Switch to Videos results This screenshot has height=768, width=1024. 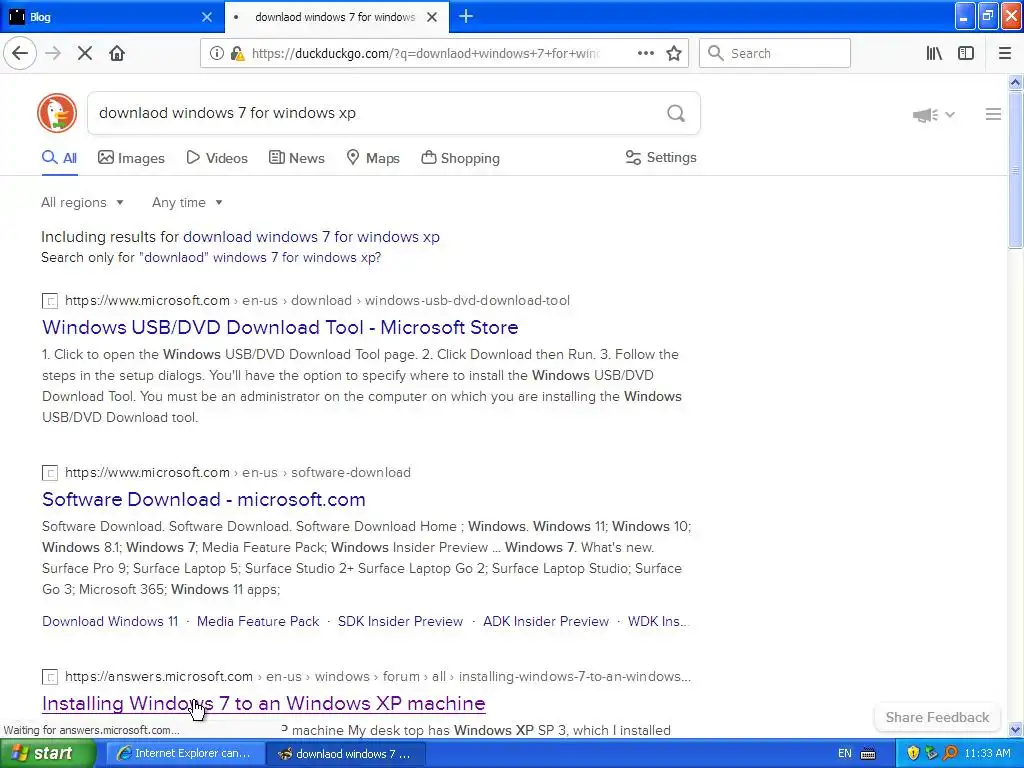pyautogui.click(x=217, y=158)
